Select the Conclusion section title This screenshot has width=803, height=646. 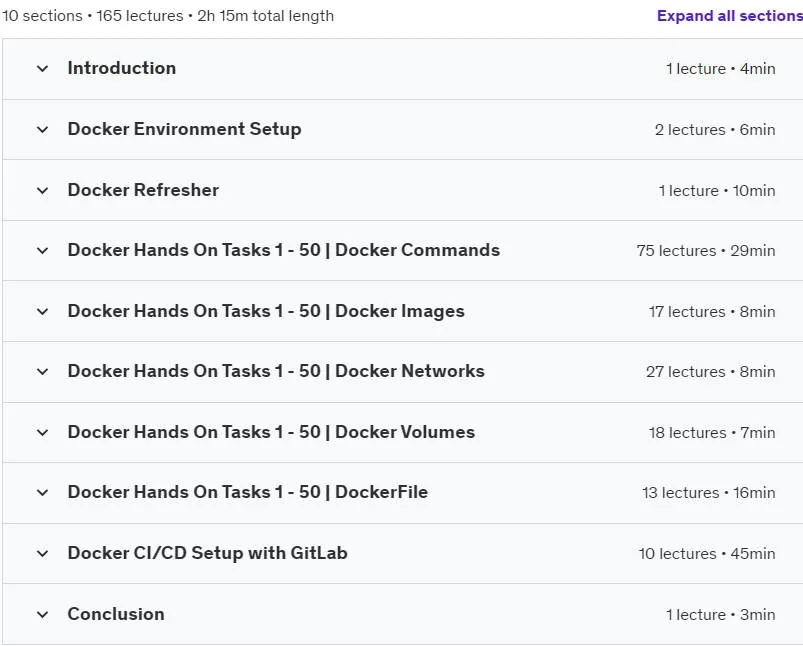pos(116,614)
